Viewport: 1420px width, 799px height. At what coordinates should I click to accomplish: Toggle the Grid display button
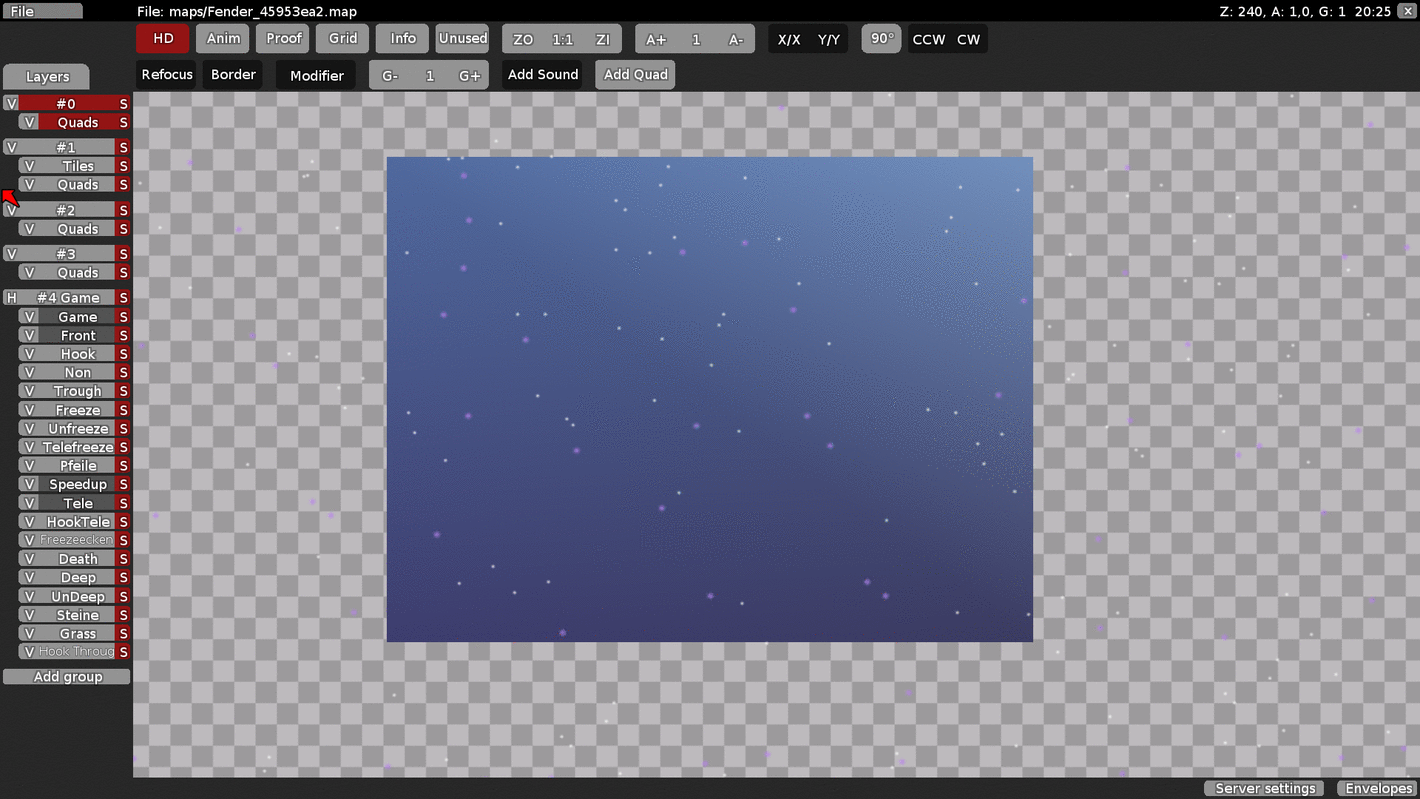[343, 39]
